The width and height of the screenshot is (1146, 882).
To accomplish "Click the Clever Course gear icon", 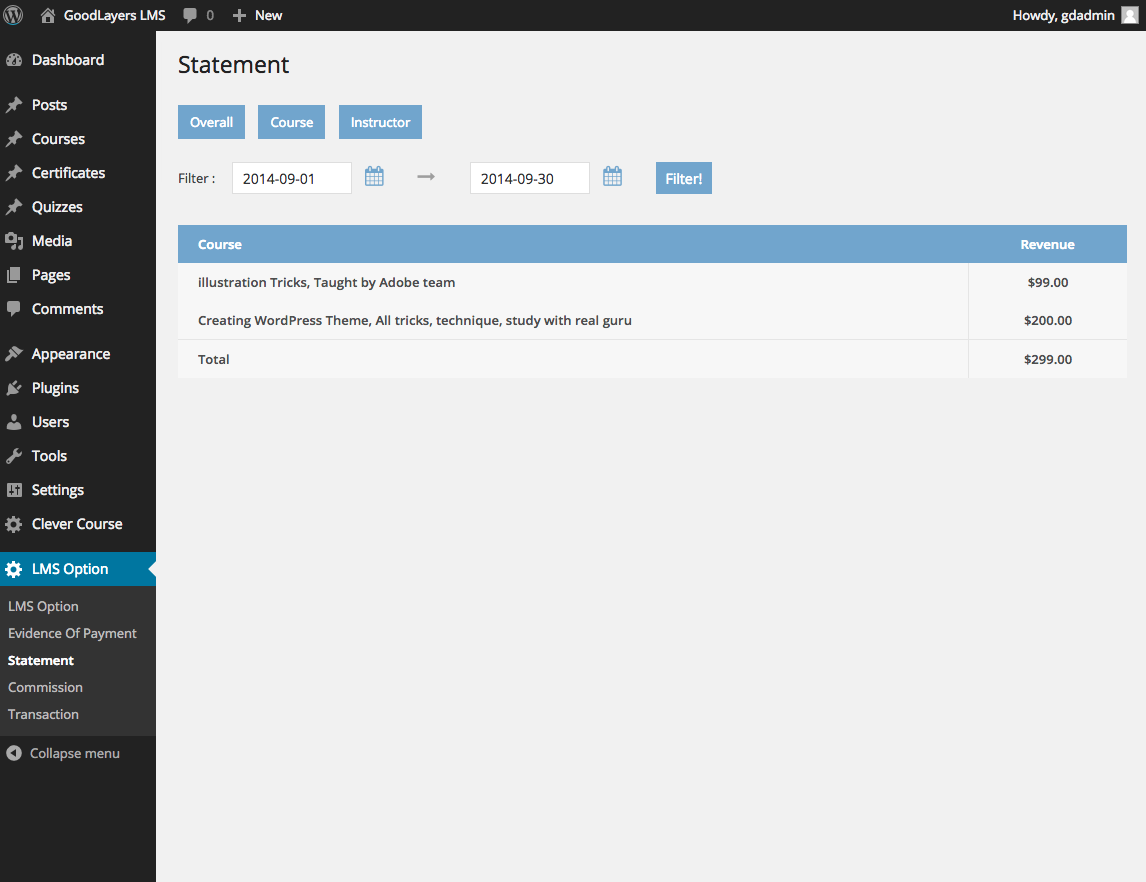I will [14, 524].
